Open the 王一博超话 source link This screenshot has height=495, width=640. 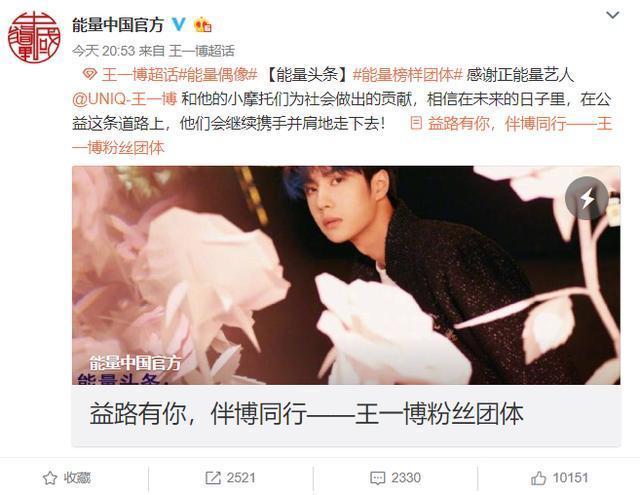pyautogui.click(x=202, y=51)
